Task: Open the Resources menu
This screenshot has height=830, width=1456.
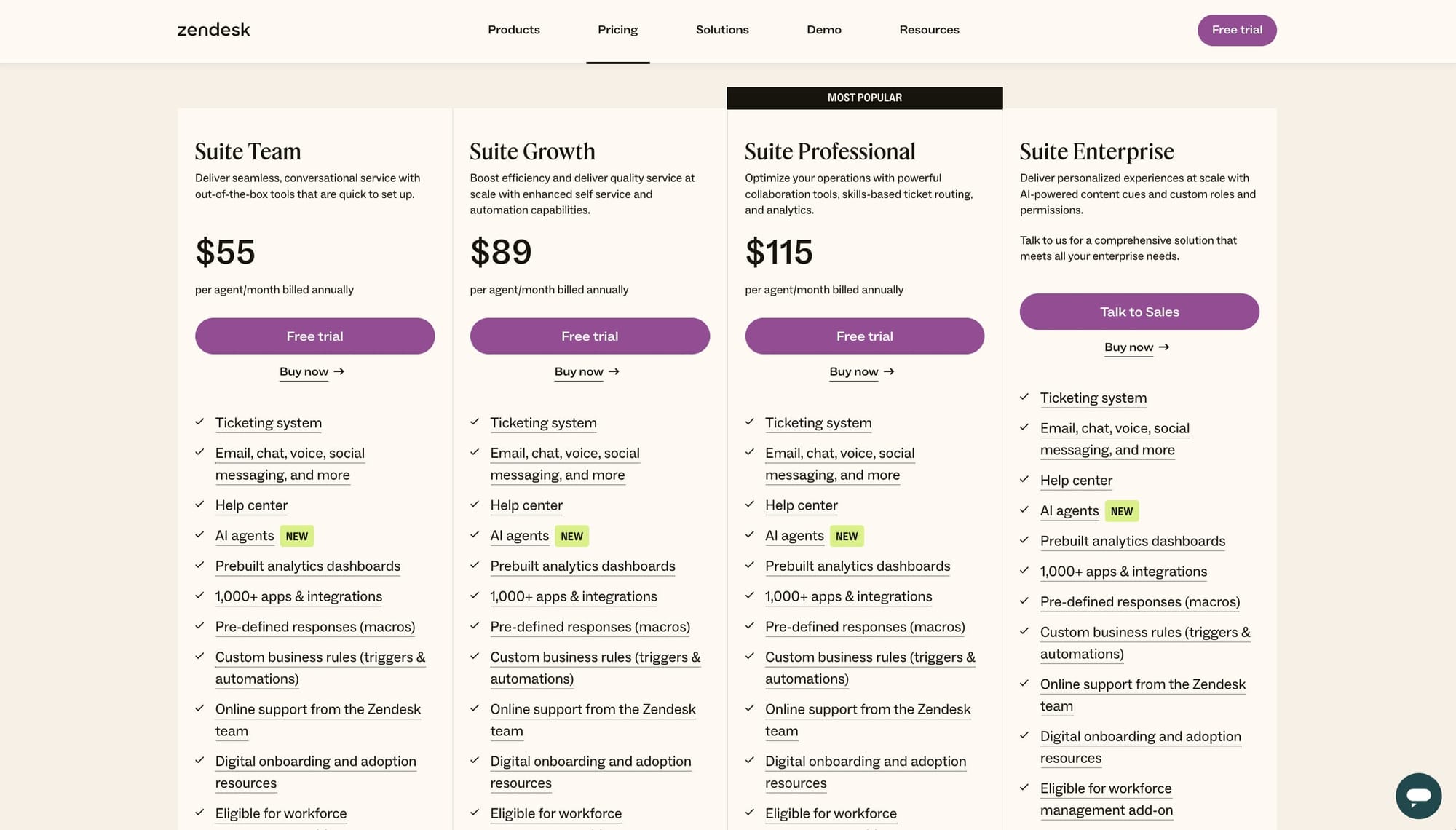Action: point(929,30)
